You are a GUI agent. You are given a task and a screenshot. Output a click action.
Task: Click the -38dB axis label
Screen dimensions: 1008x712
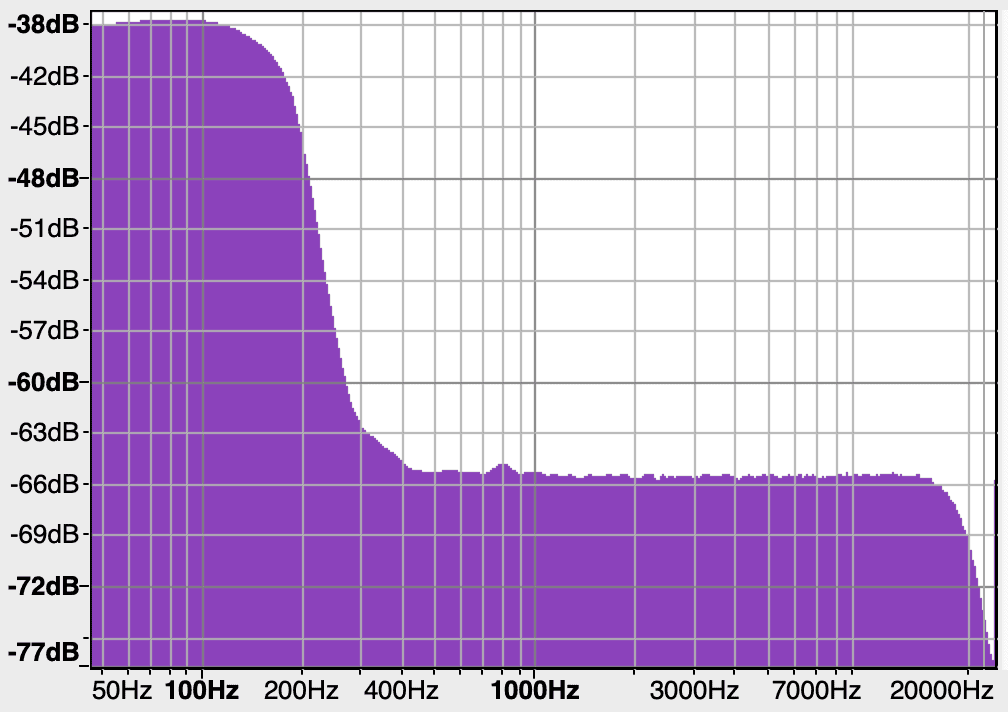[44, 25]
